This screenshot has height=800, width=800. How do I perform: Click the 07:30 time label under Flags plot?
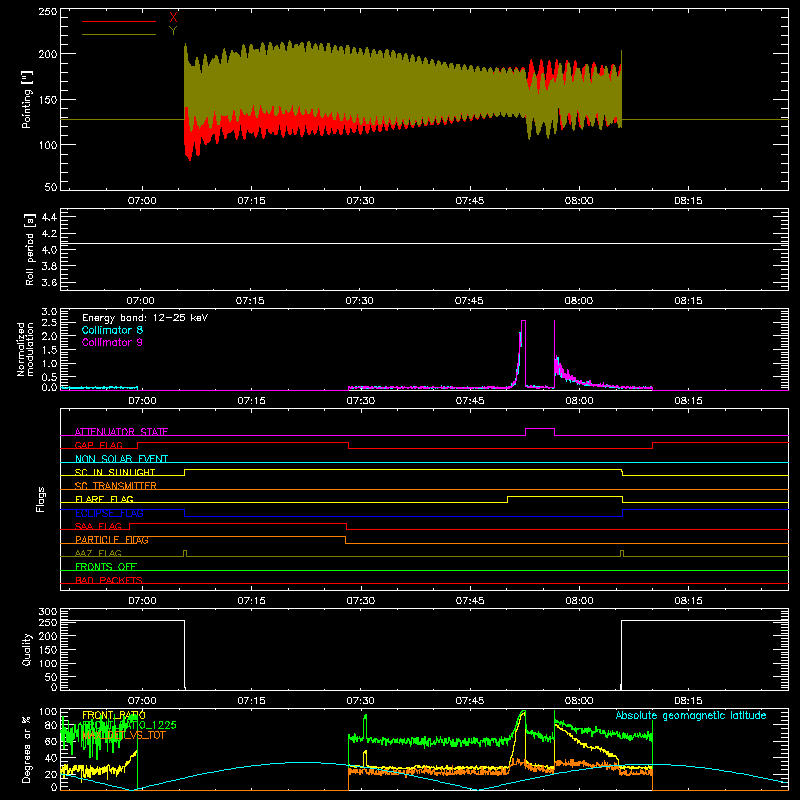coord(360,601)
